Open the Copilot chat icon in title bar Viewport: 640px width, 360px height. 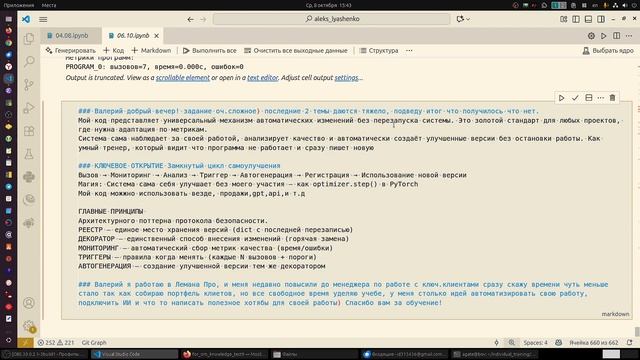tap(460, 19)
